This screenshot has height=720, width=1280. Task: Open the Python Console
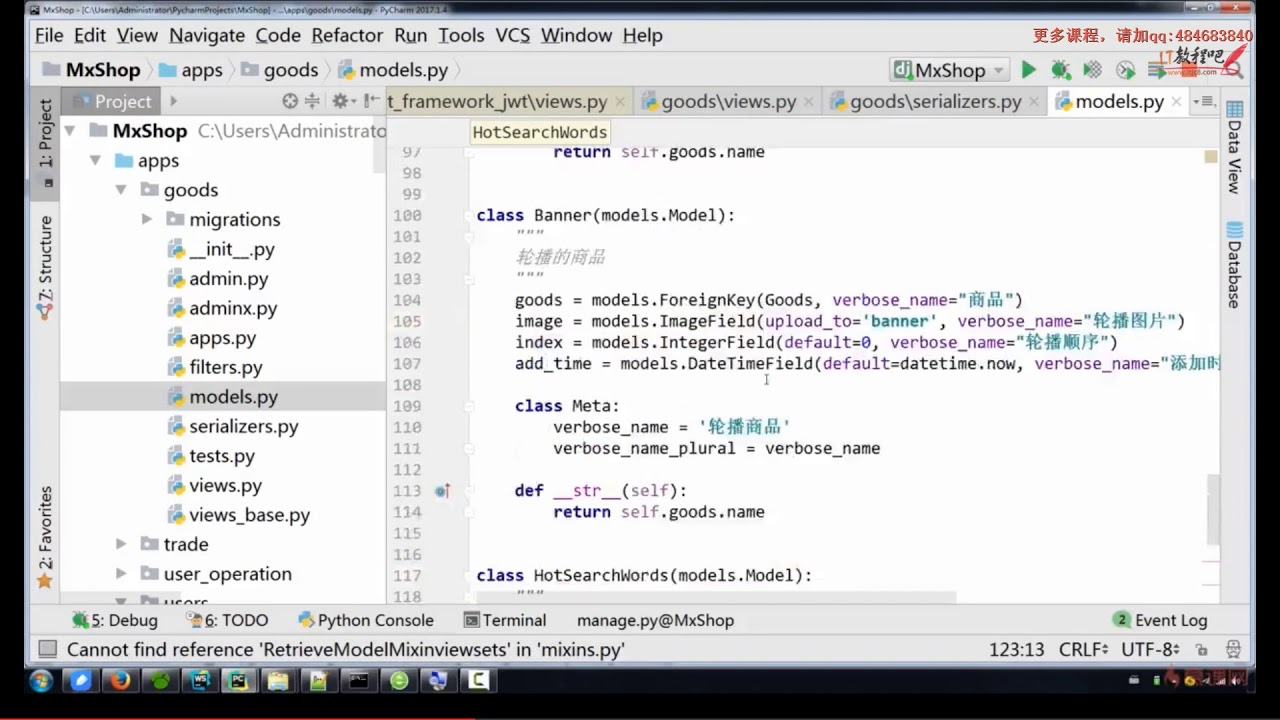pos(366,620)
